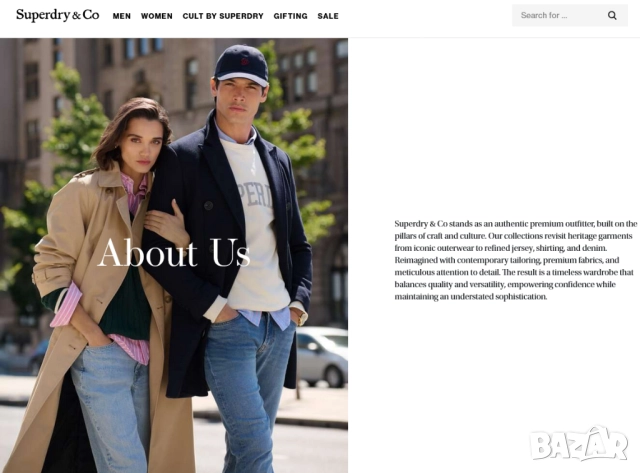Click the BAZAR watermark logo
This screenshot has height=473, width=640.
tap(578, 443)
